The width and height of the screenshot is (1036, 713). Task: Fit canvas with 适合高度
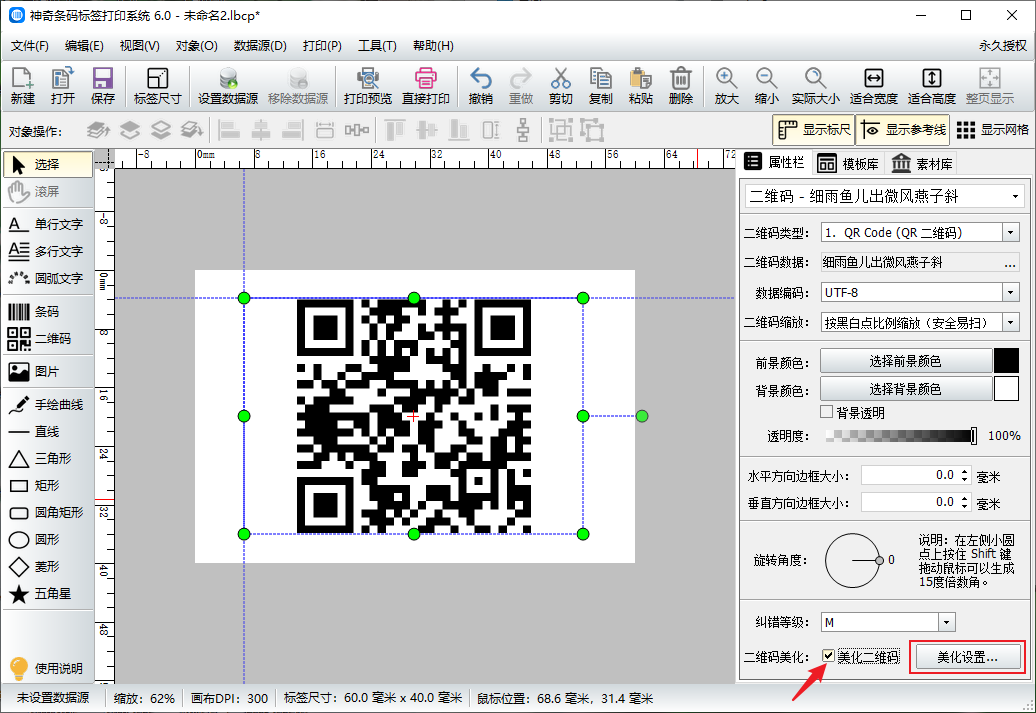pos(932,86)
